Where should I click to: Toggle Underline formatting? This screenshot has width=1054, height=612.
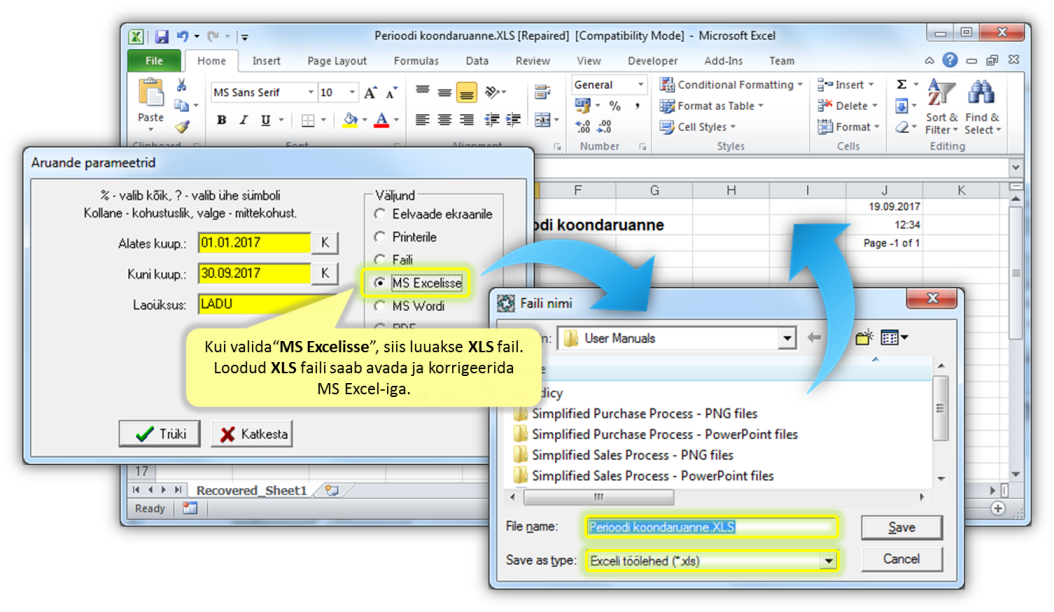pyautogui.click(x=266, y=120)
